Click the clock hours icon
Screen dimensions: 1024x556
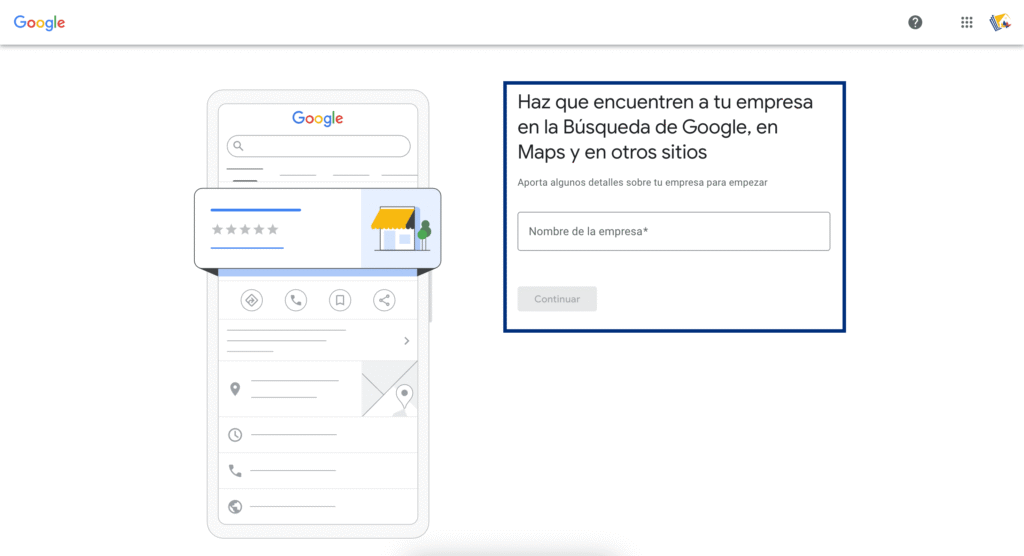(235, 435)
